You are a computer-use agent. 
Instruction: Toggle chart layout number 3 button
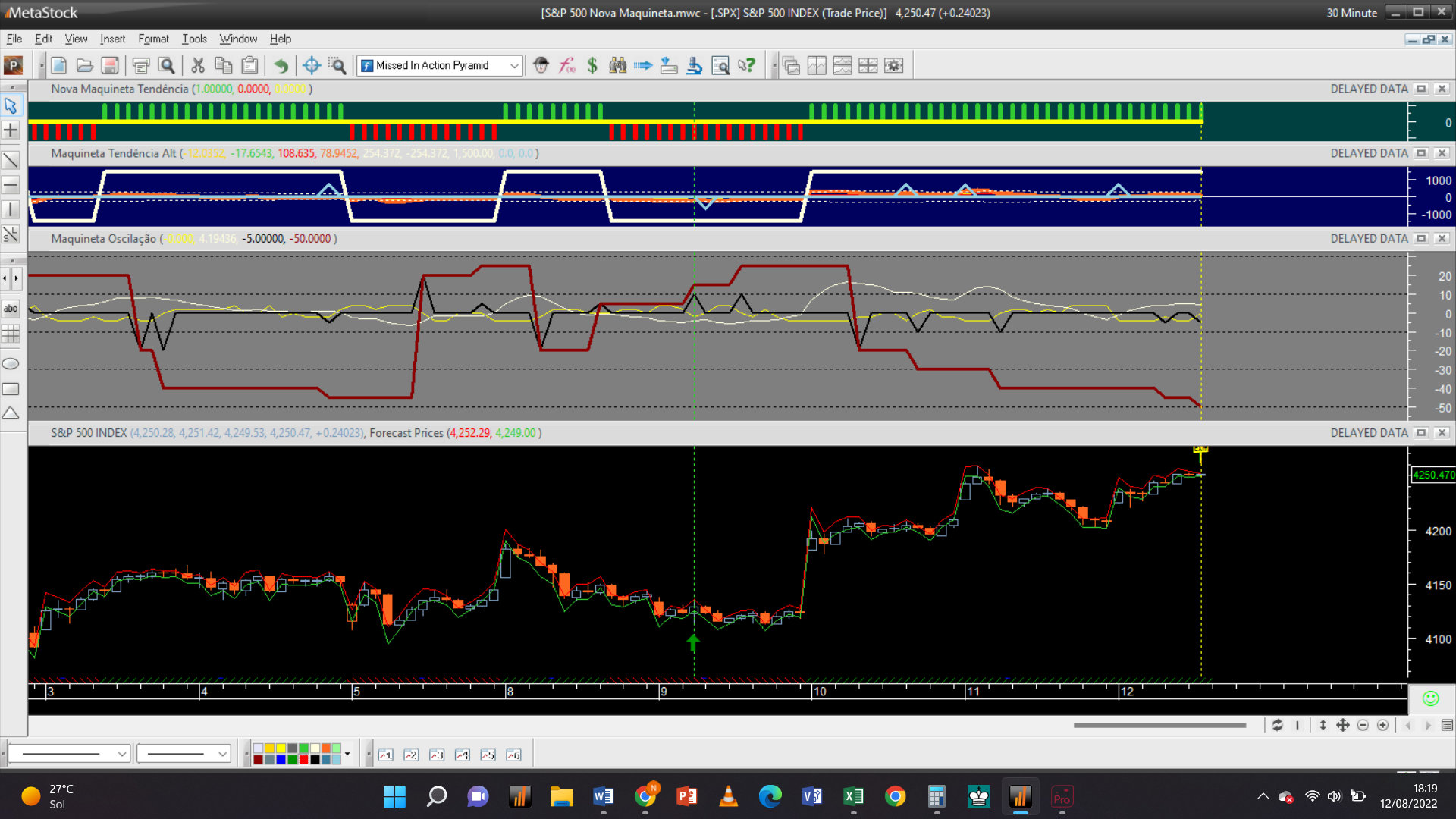(437, 755)
